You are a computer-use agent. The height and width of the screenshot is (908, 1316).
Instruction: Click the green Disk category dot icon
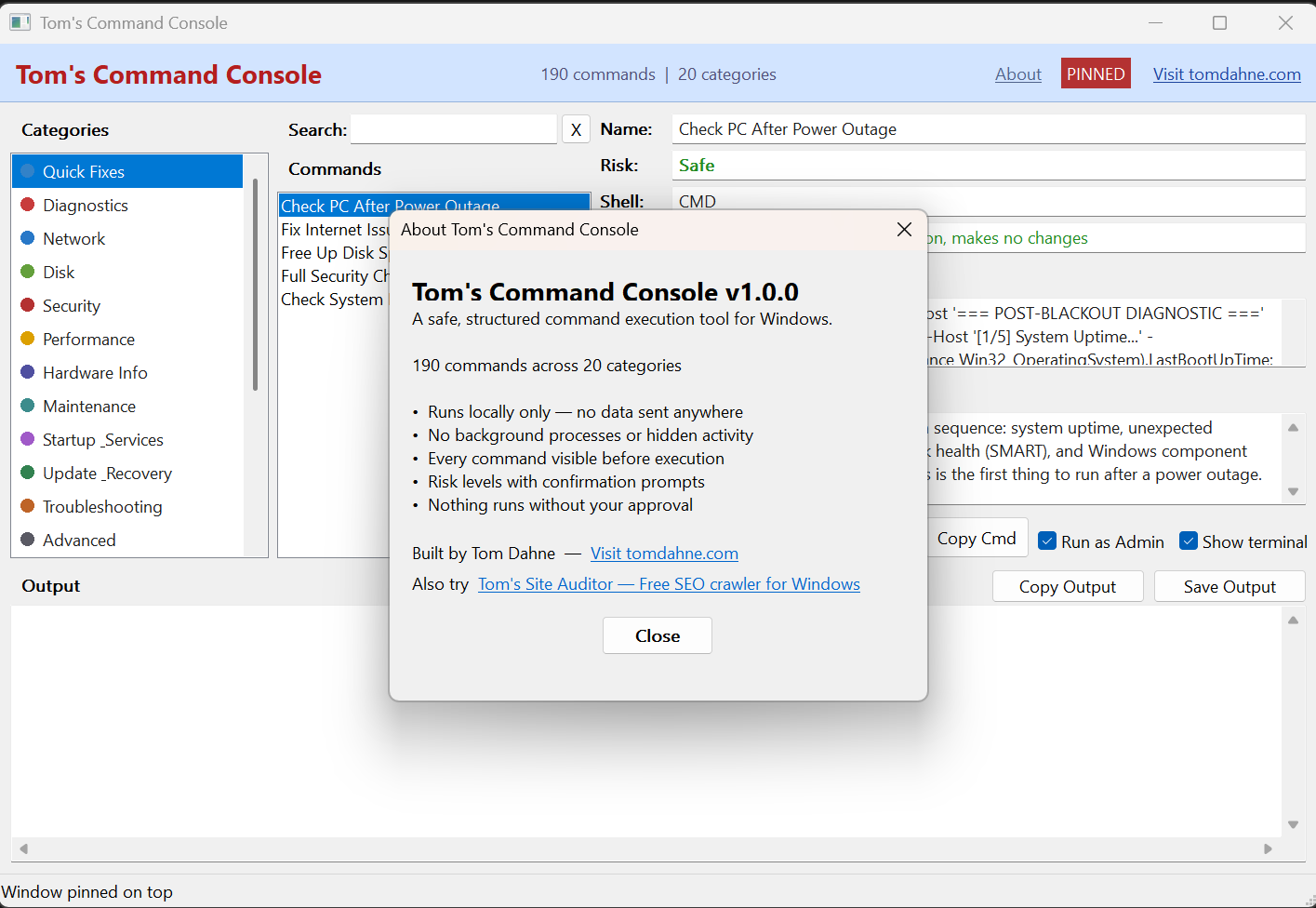click(x=29, y=272)
